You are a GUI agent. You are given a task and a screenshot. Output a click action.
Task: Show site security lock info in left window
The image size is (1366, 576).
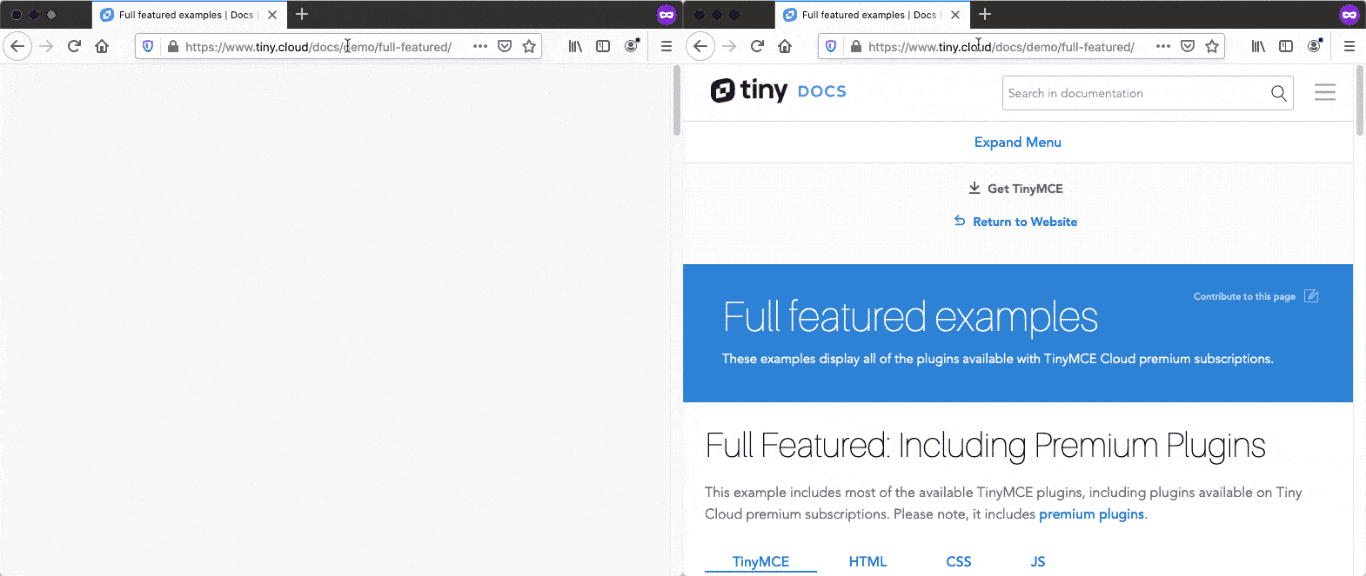tap(172, 46)
